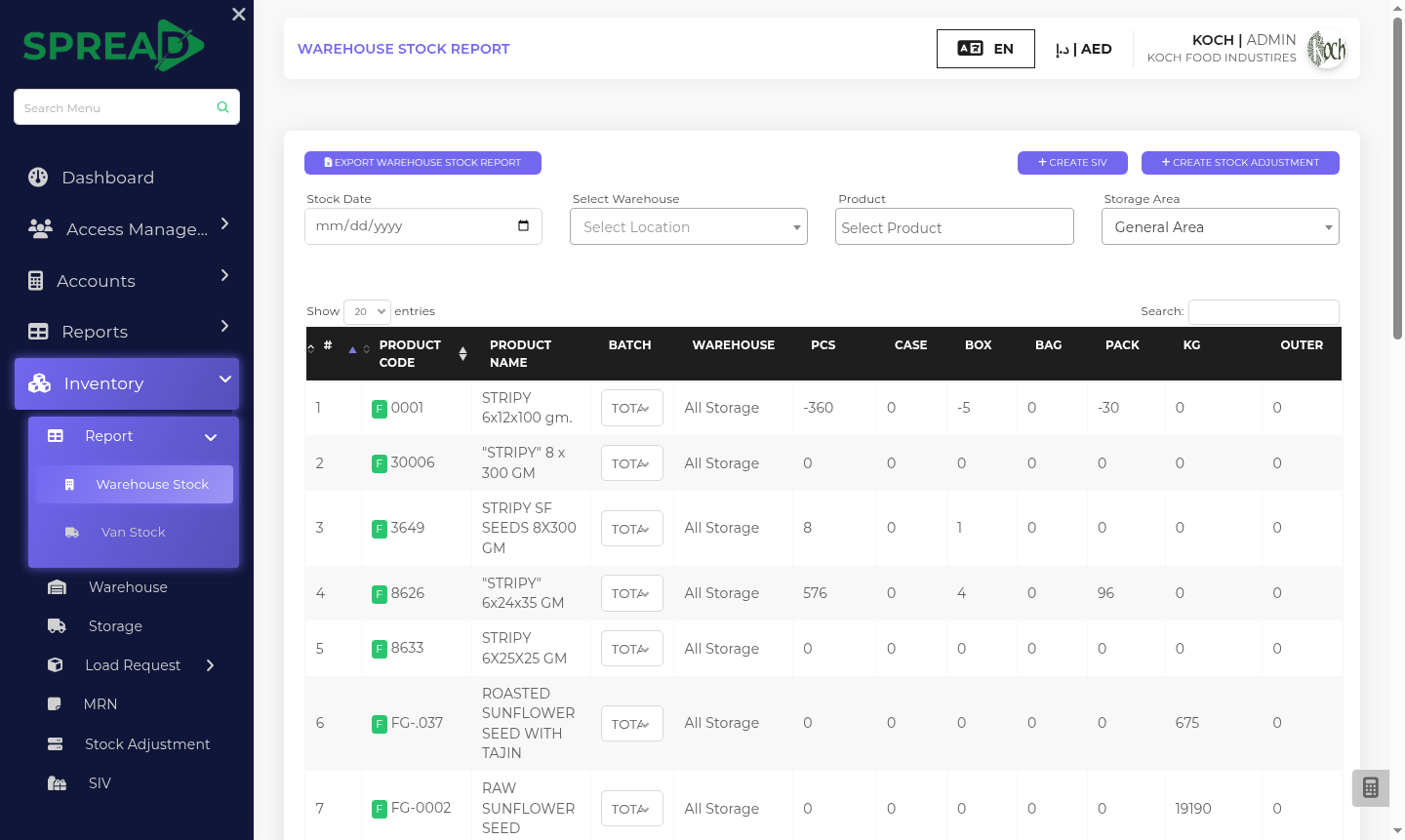
Task: Click the Accounts calculator icon
Action: (x=36, y=281)
